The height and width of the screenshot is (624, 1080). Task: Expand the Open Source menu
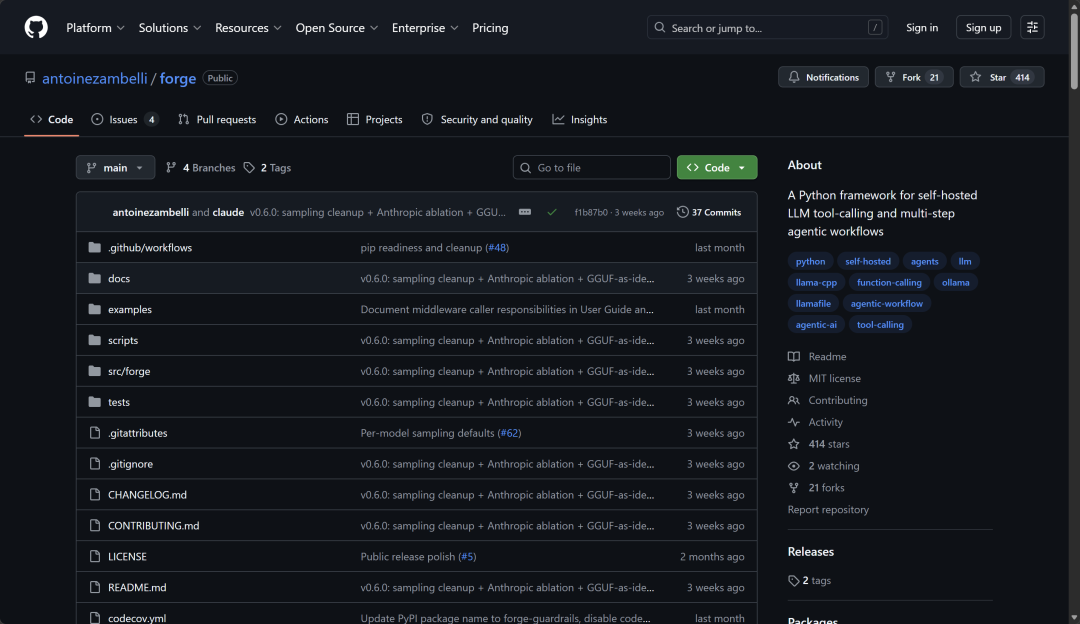pos(337,28)
